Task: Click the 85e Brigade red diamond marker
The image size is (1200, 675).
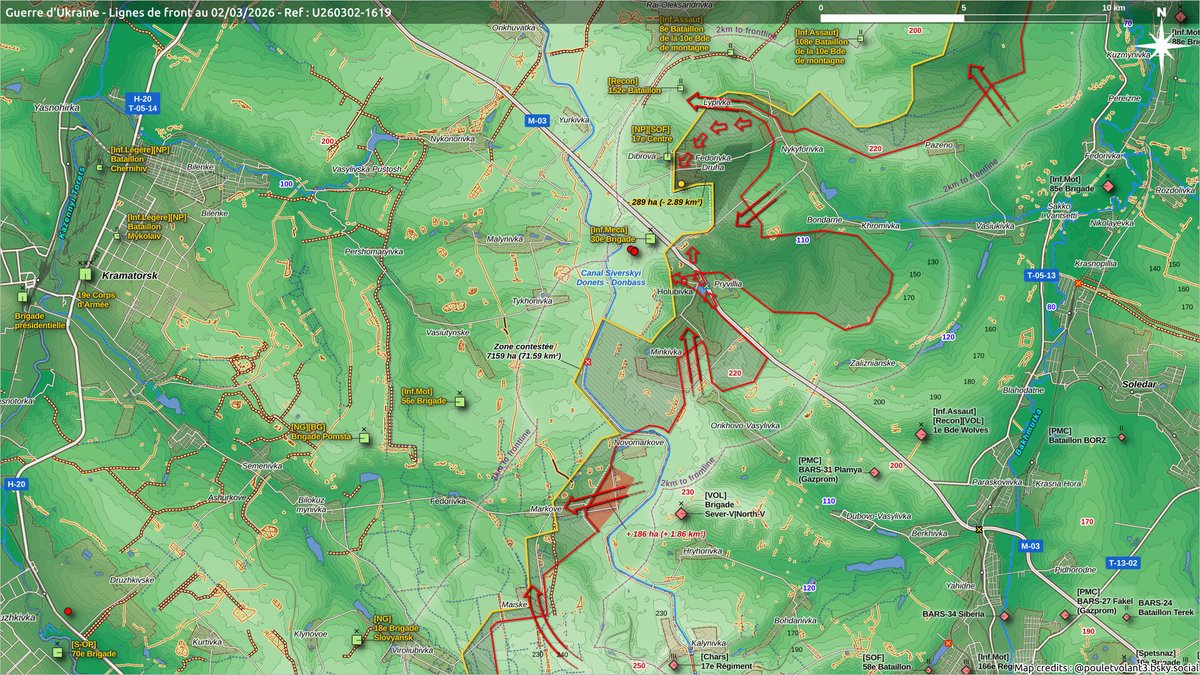Action: click(x=1108, y=187)
